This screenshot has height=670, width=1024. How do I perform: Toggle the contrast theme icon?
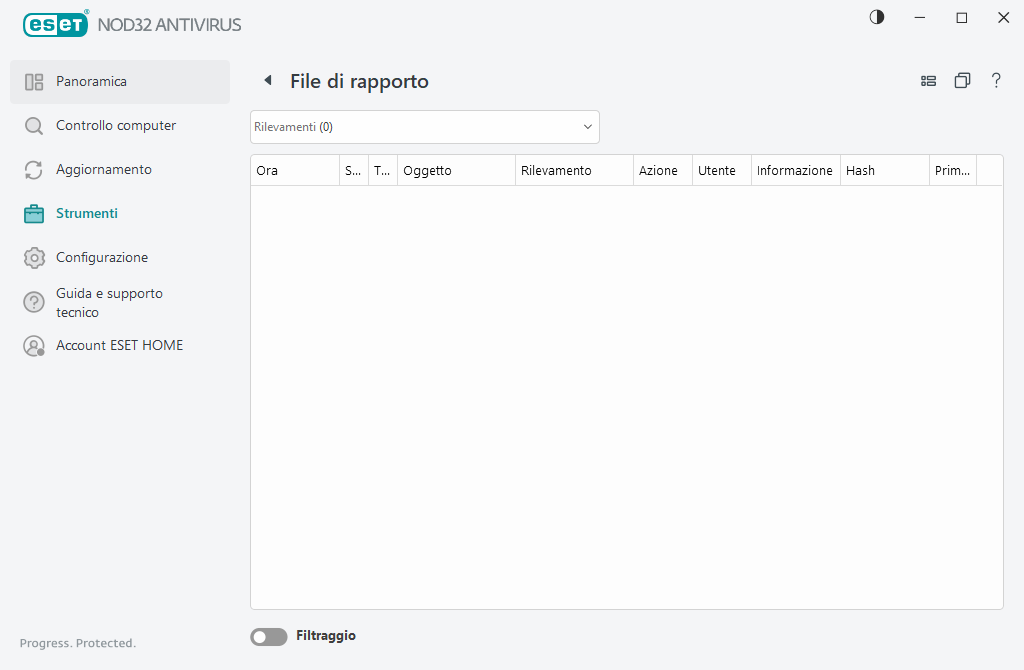tap(877, 18)
